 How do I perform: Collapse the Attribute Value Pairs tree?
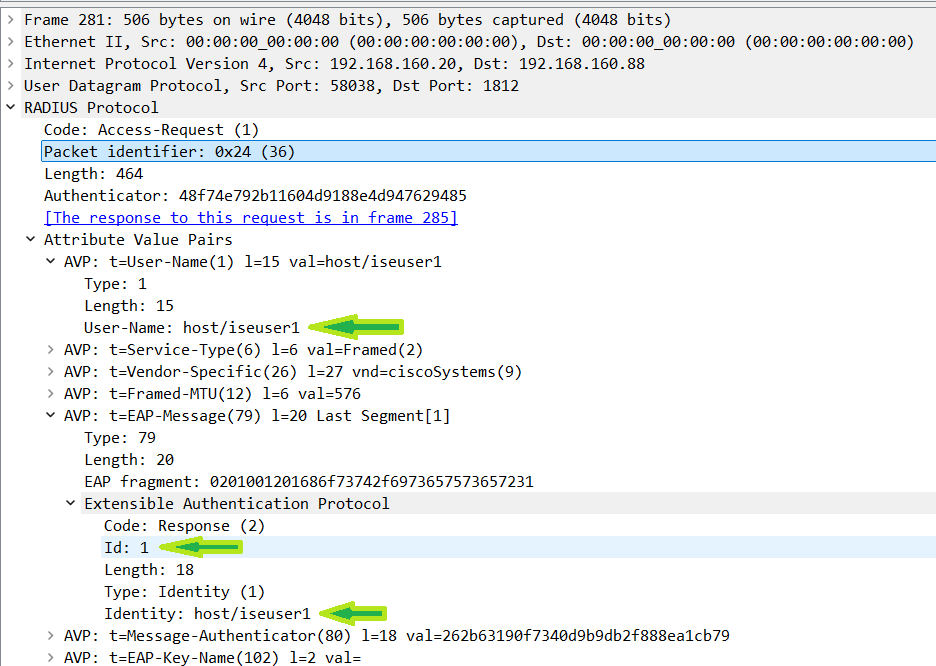pyautogui.click(x=30, y=239)
